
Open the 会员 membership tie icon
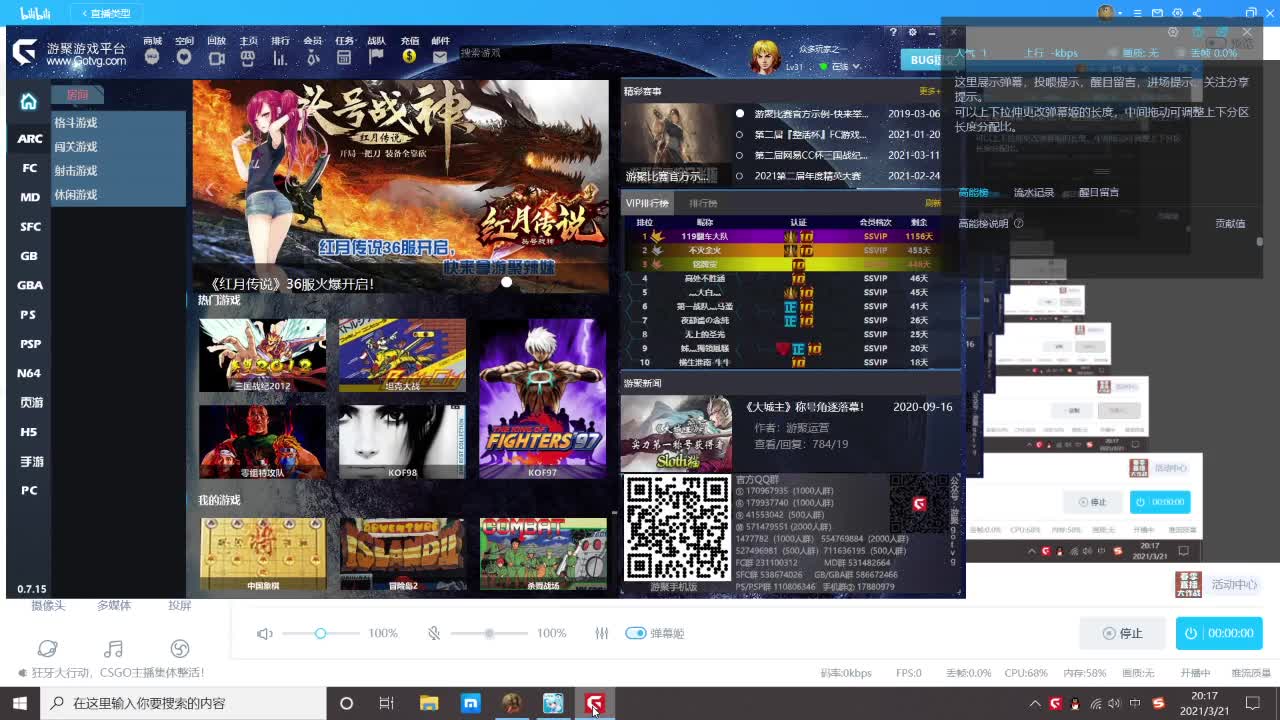point(312,58)
